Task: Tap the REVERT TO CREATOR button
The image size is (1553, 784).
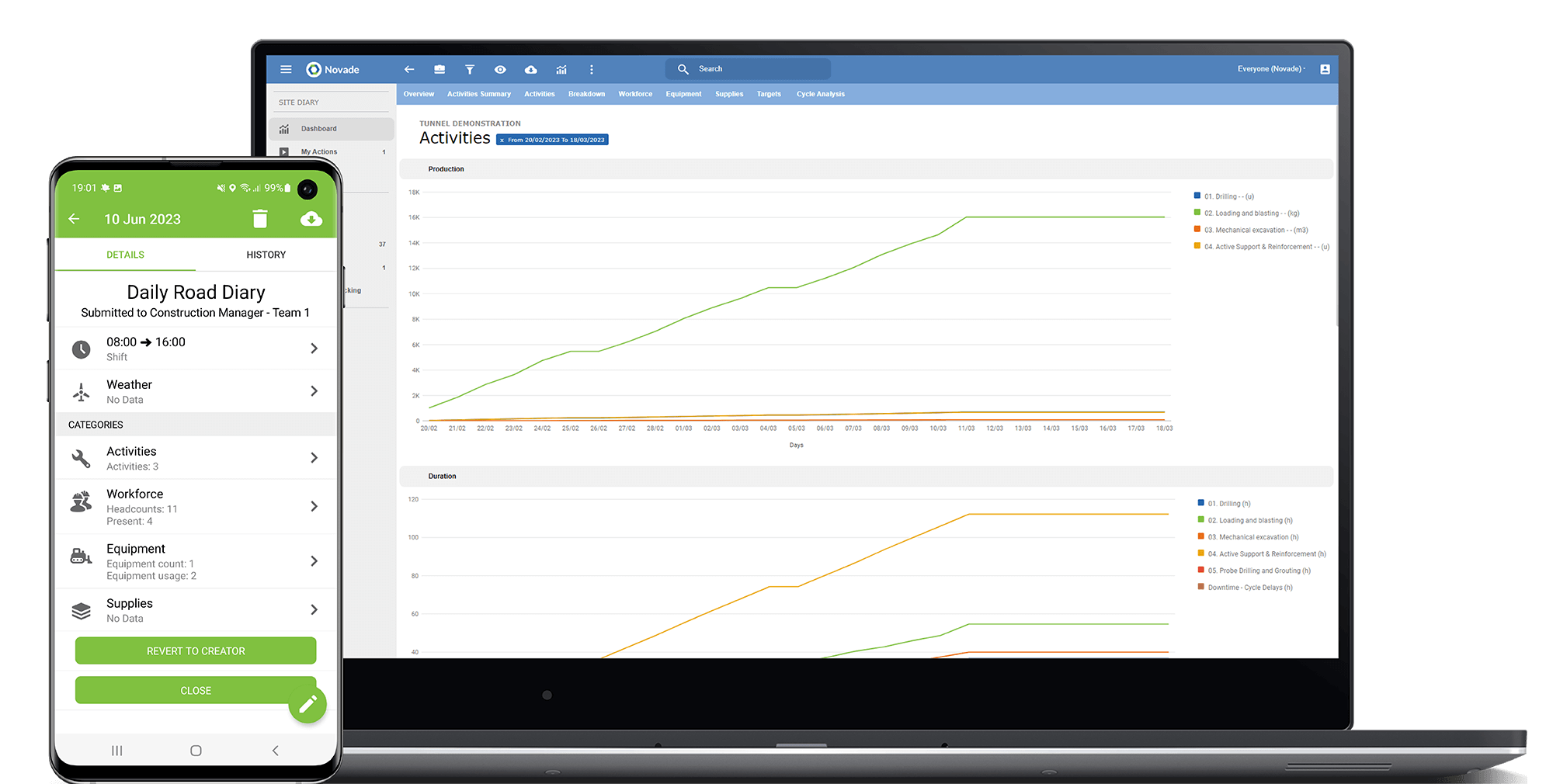Action: (x=195, y=650)
